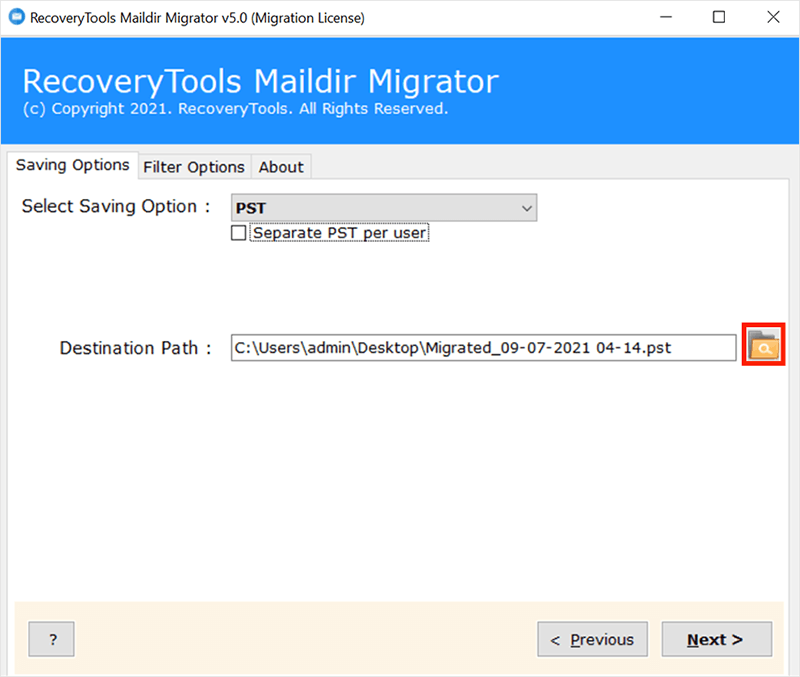Click the dropdown arrow beside PST
Image resolution: width=800 pixels, height=677 pixels.
(x=526, y=208)
